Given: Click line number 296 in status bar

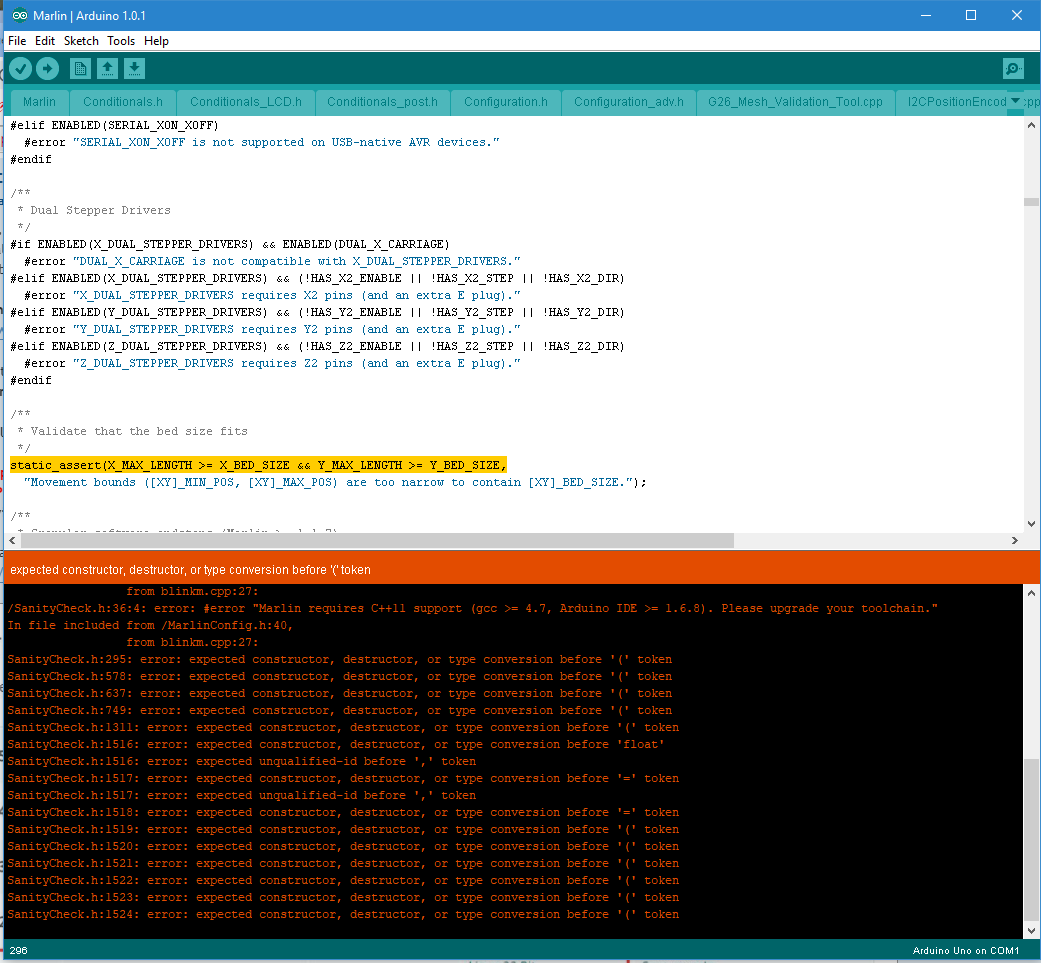Looking at the screenshot, I should coord(19,950).
